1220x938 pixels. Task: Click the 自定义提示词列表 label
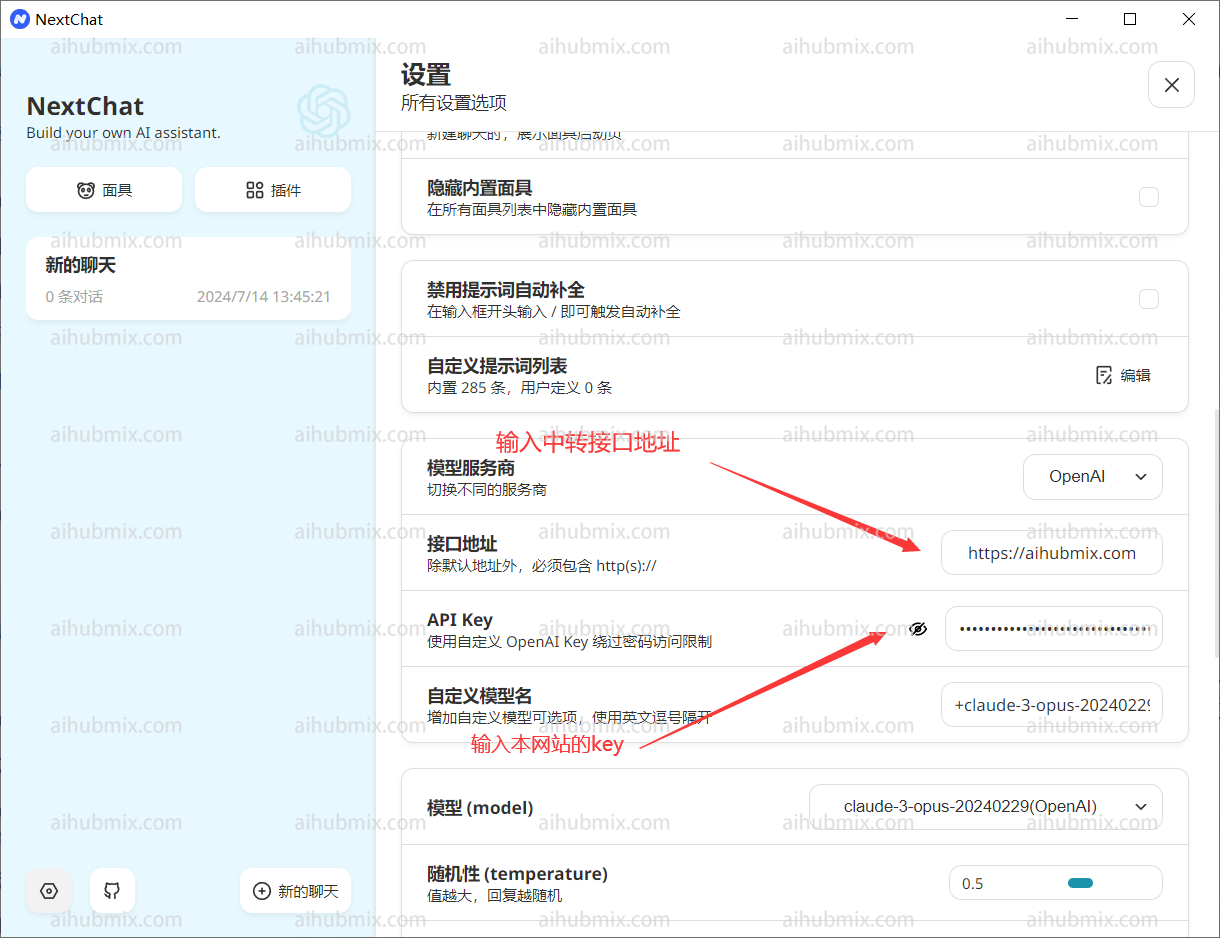pyautogui.click(x=497, y=366)
